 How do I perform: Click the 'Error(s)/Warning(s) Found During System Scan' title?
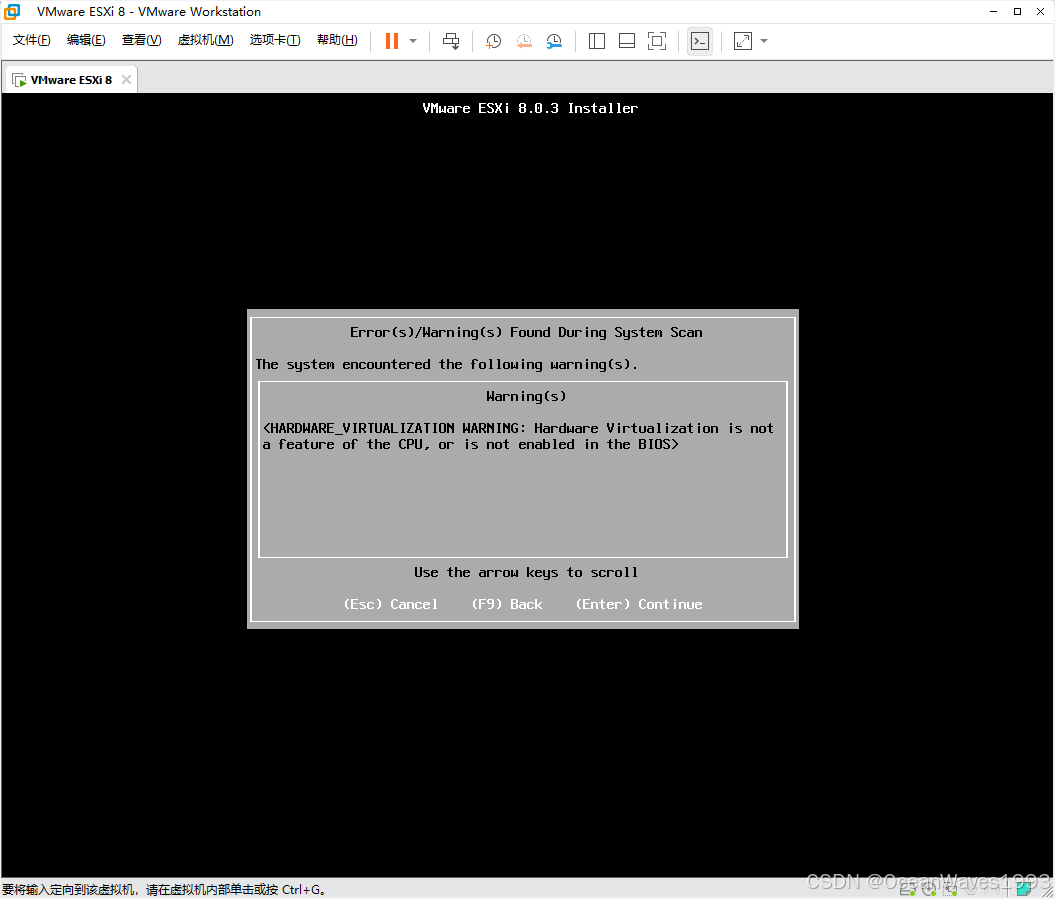[x=525, y=332]
